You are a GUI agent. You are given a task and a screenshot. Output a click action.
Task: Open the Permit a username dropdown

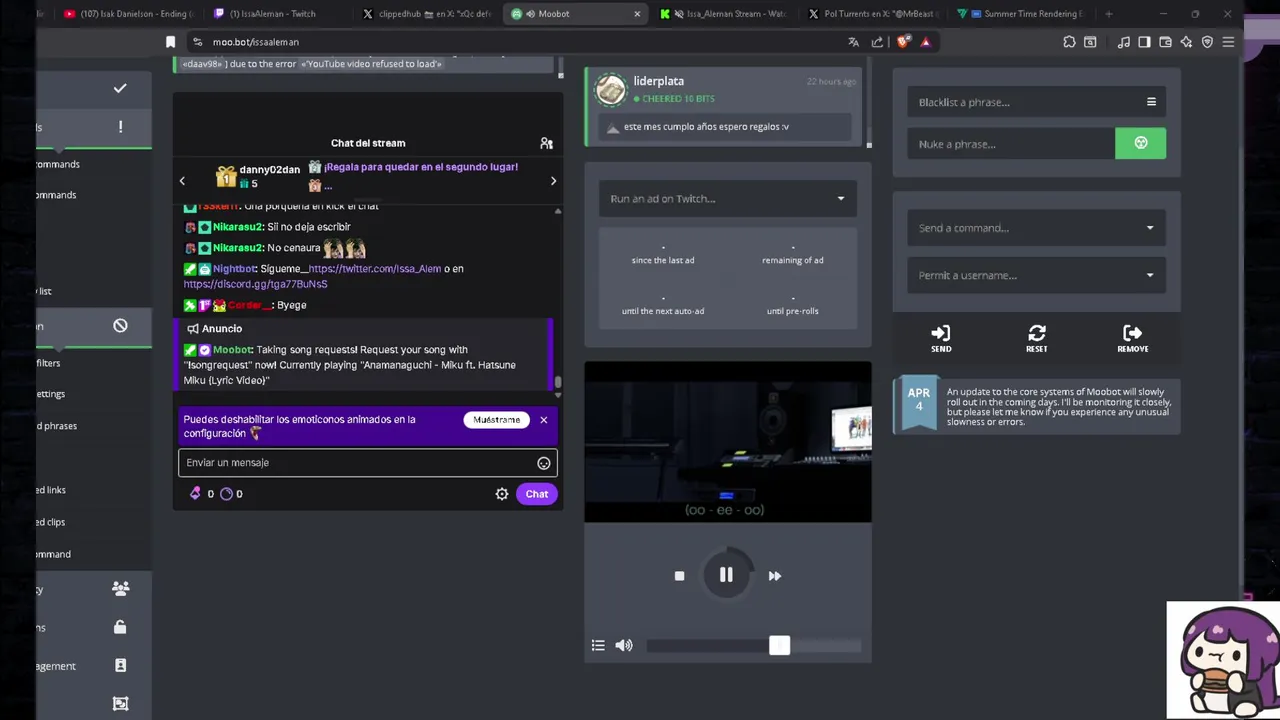[1036, 275]
